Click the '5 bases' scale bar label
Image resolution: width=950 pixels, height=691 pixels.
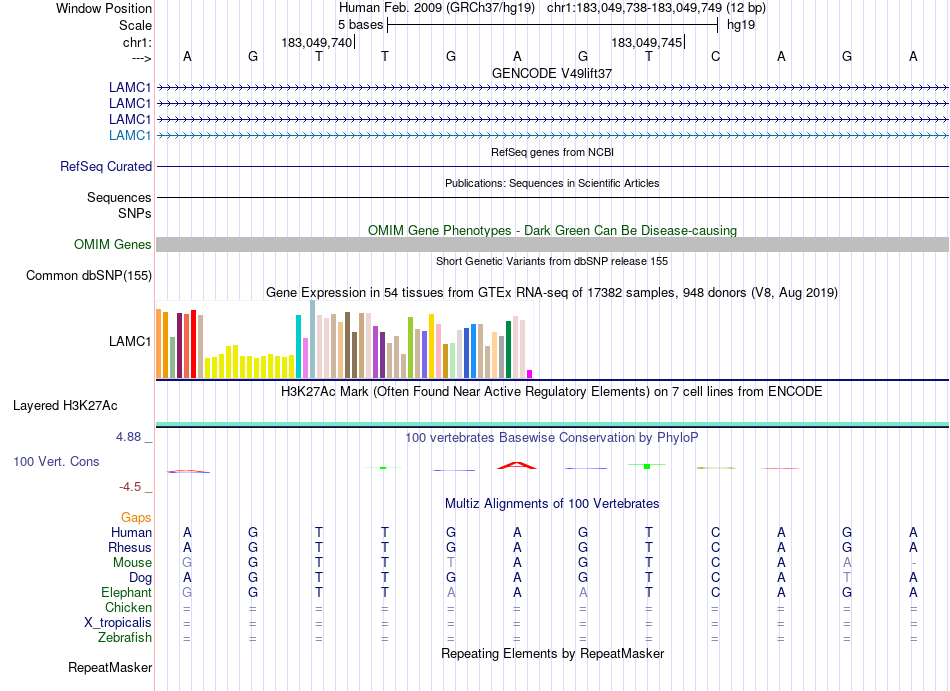[x=360, y=25]
